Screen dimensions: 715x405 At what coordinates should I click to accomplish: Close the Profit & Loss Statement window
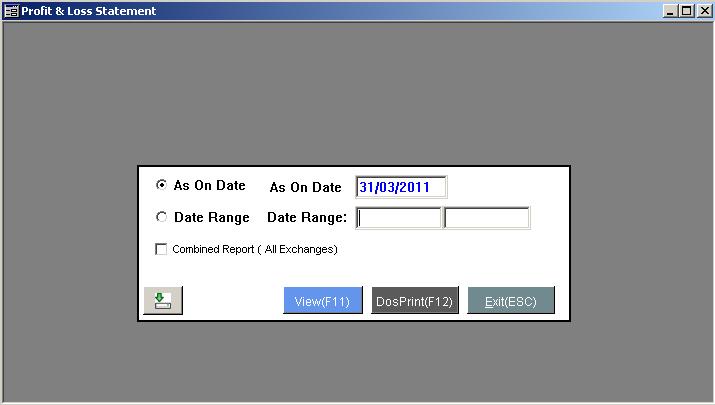[703, 11]
